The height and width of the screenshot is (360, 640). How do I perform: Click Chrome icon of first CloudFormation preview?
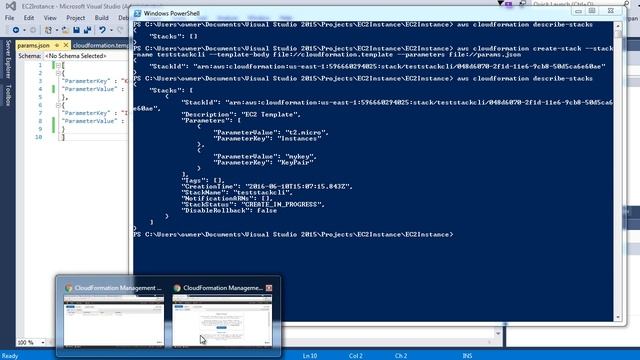pyautogui.click(x=69, y=288)
